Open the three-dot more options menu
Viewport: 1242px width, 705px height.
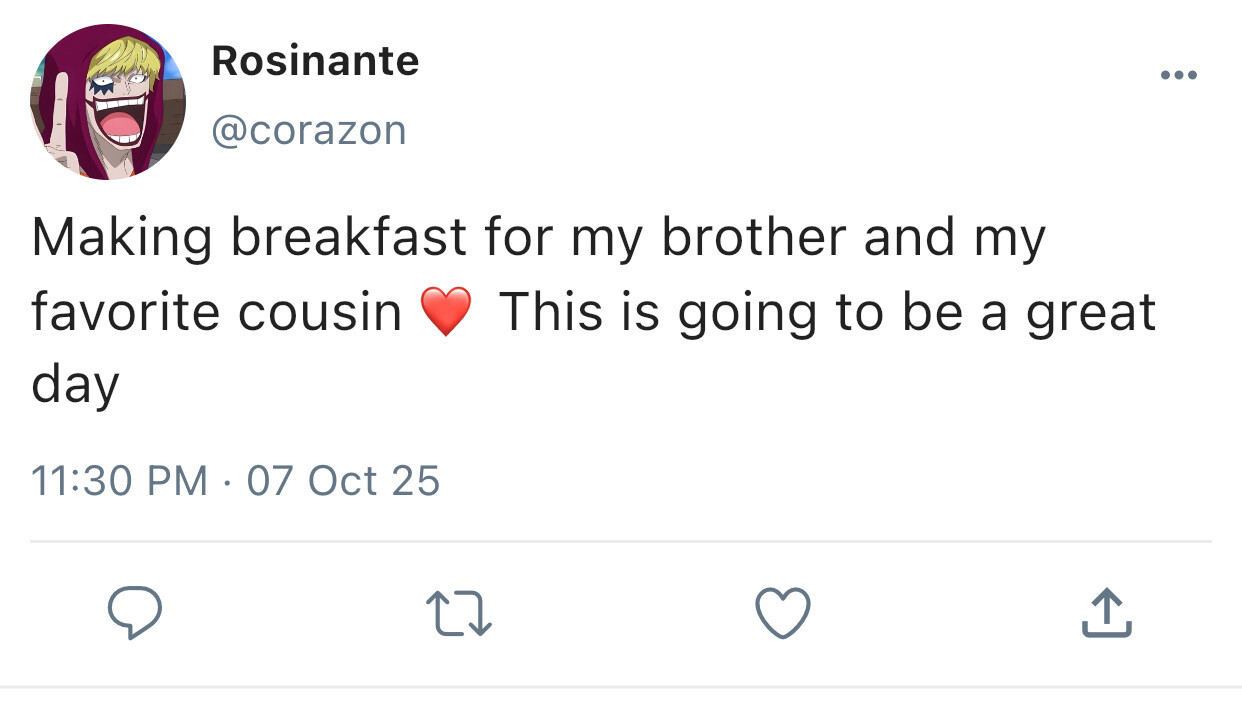1179,75
